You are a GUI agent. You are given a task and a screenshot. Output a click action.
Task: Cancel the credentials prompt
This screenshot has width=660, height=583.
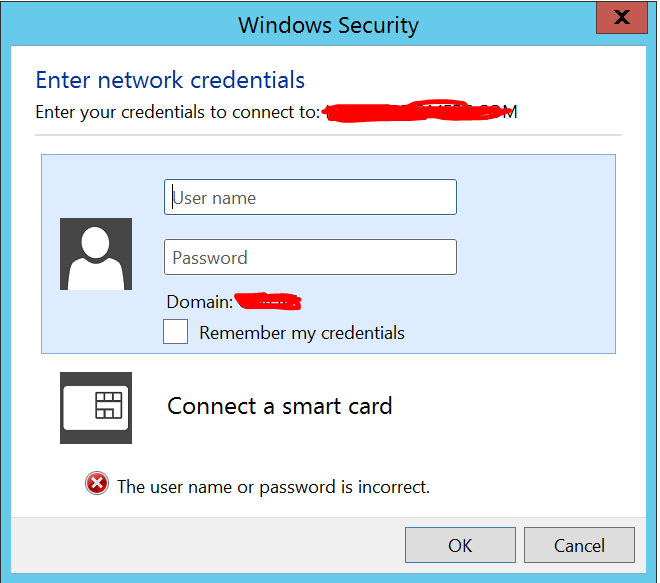point(579,545)
